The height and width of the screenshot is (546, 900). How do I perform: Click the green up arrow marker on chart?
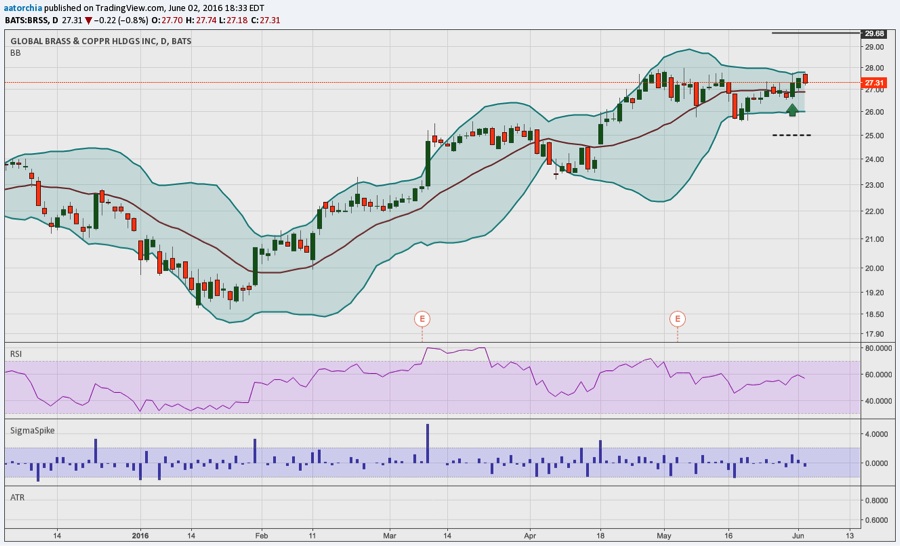point(792,110)
